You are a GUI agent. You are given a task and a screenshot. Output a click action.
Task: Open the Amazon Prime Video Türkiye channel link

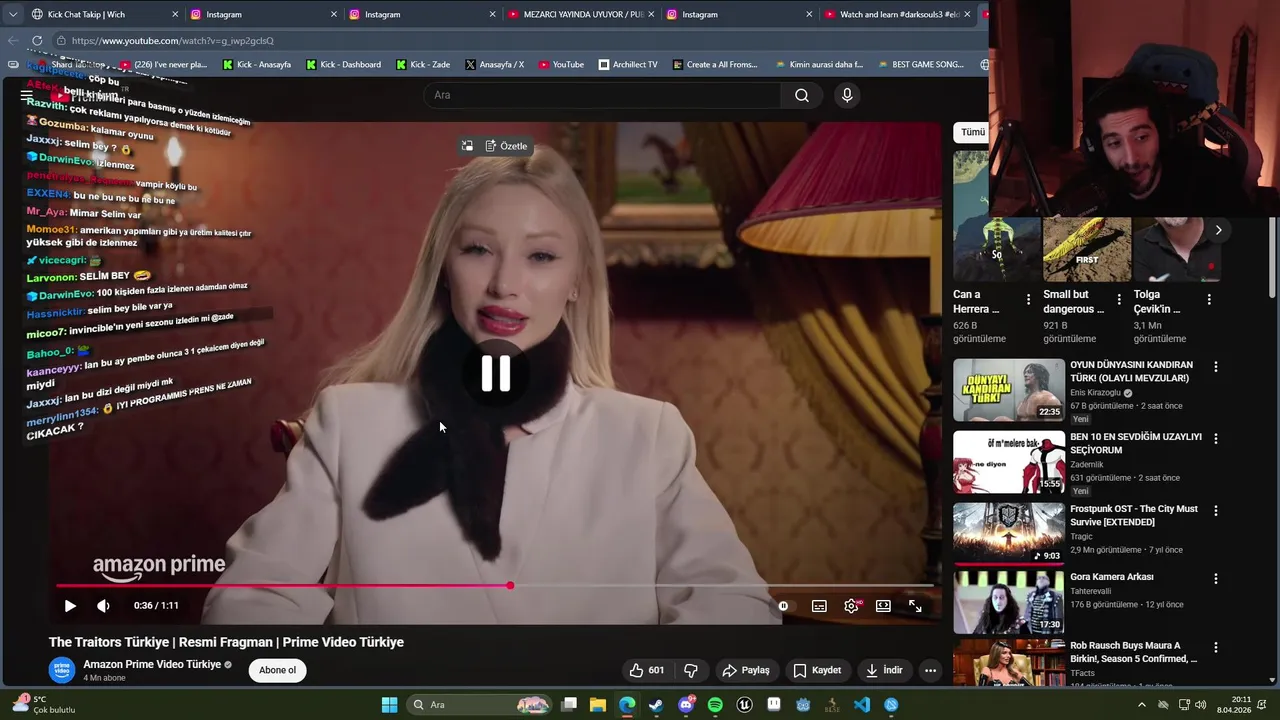point(152,664)
